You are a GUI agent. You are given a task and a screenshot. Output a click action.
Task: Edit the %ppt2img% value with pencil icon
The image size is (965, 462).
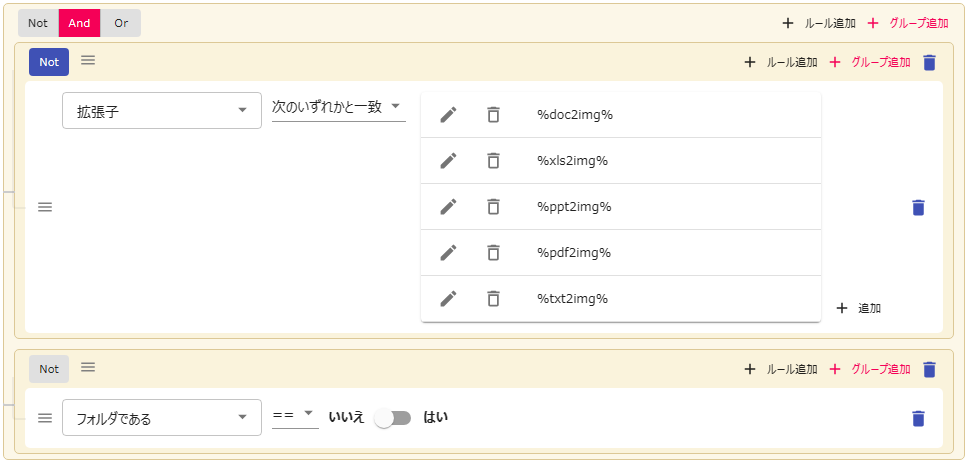pos(448,207)
